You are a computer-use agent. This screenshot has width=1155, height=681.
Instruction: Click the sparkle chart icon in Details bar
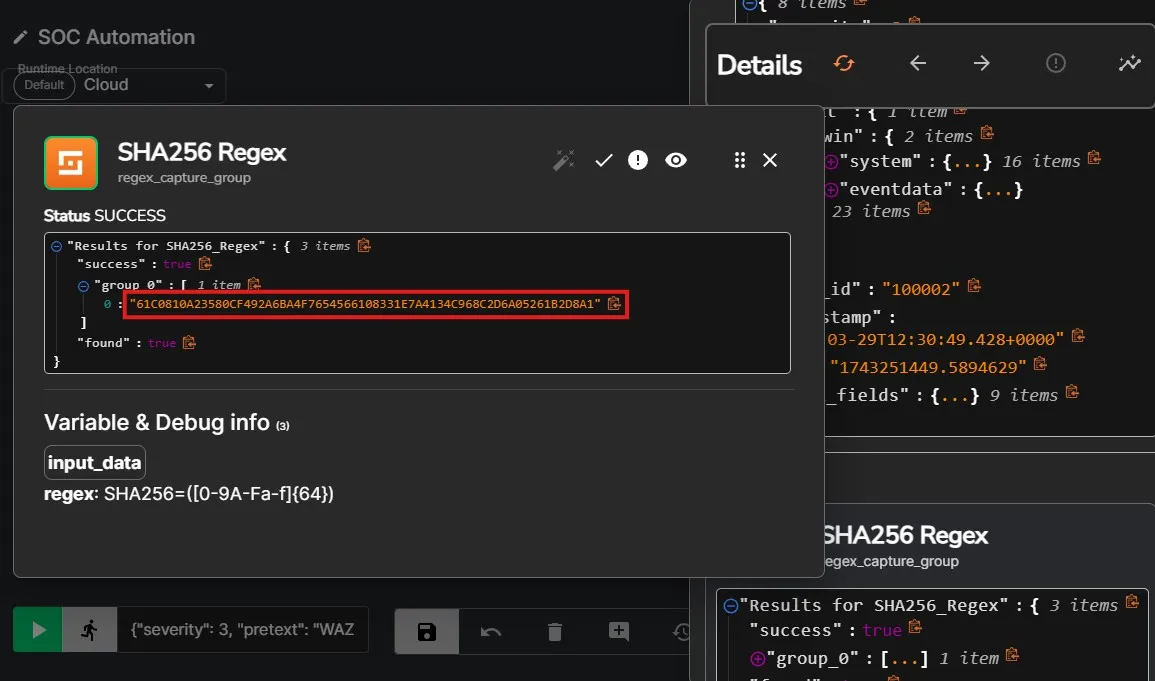pos(1129,64)
